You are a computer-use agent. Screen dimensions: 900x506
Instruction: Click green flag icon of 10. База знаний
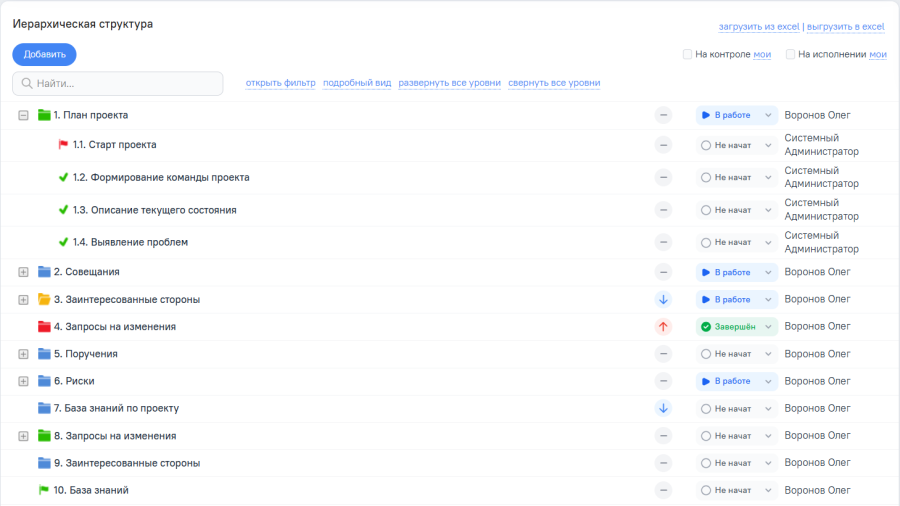tap(44, 490)
